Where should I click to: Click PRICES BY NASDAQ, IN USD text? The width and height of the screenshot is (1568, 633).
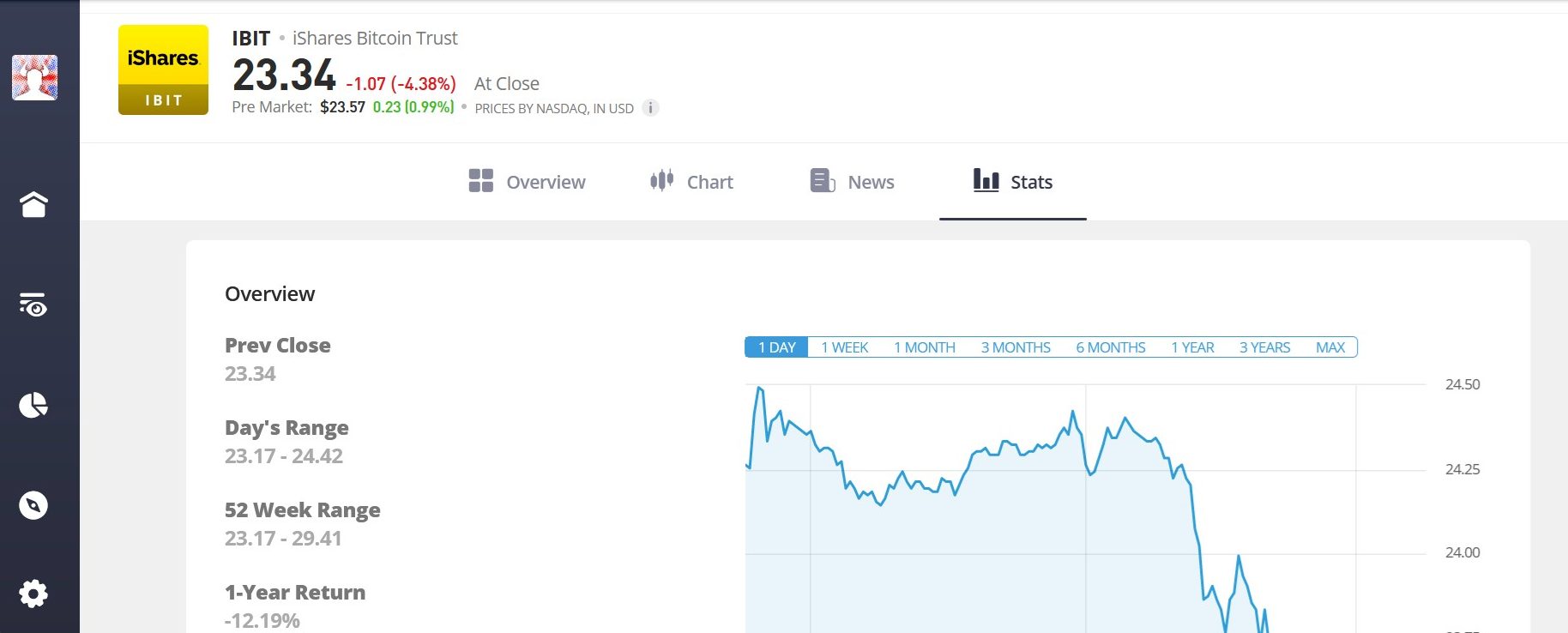(x=554, y=109)
